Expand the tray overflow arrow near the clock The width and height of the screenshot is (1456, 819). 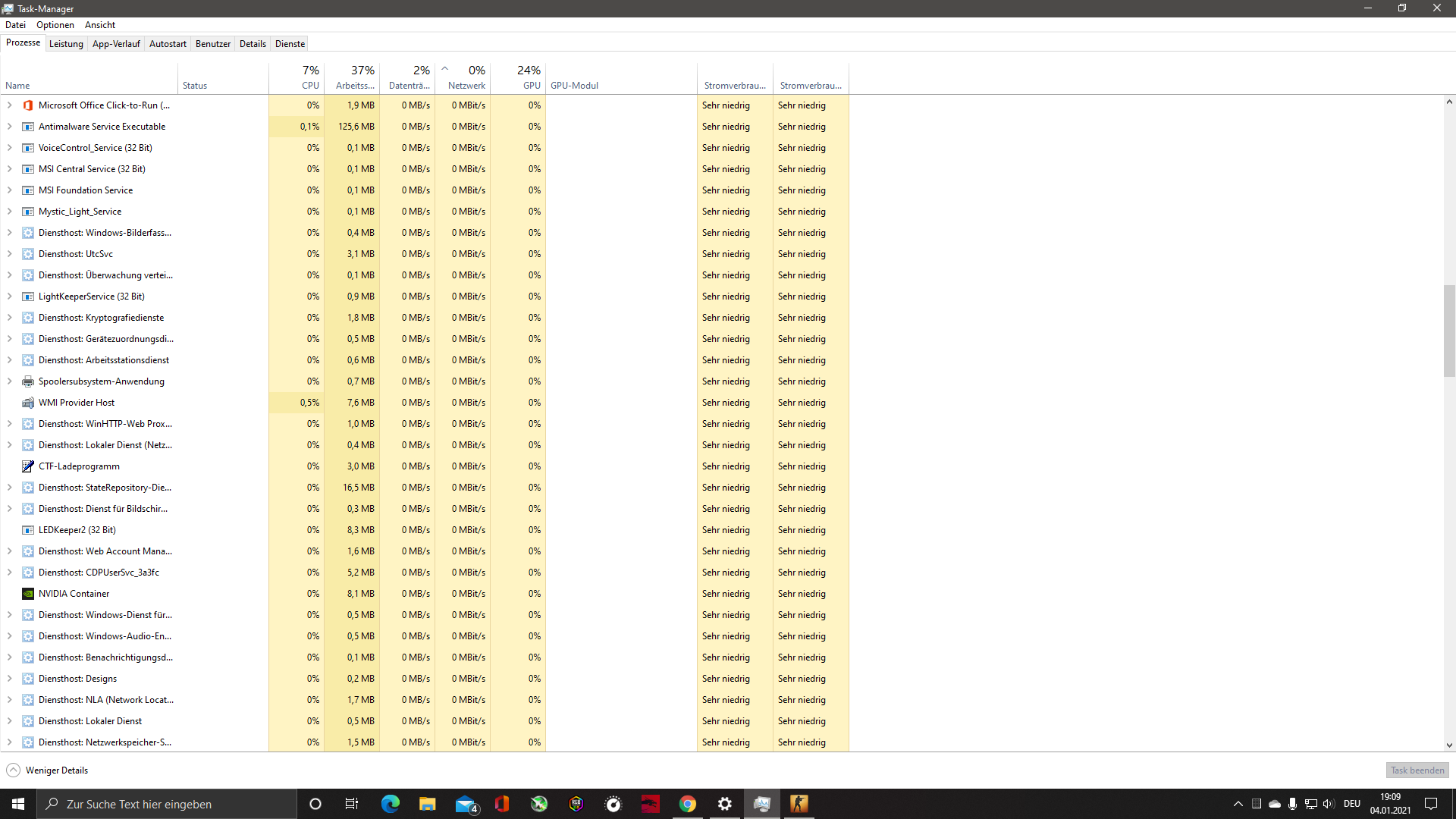tap(1237, 803)
